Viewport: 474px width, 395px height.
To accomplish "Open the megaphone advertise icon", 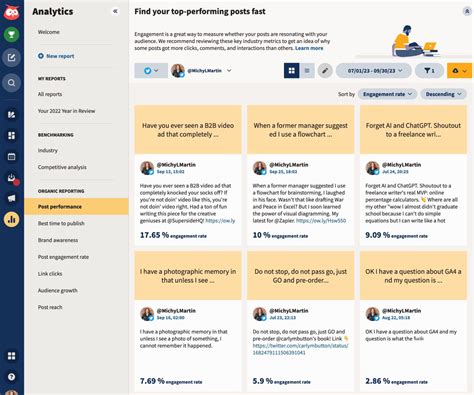I will point(12,198).
